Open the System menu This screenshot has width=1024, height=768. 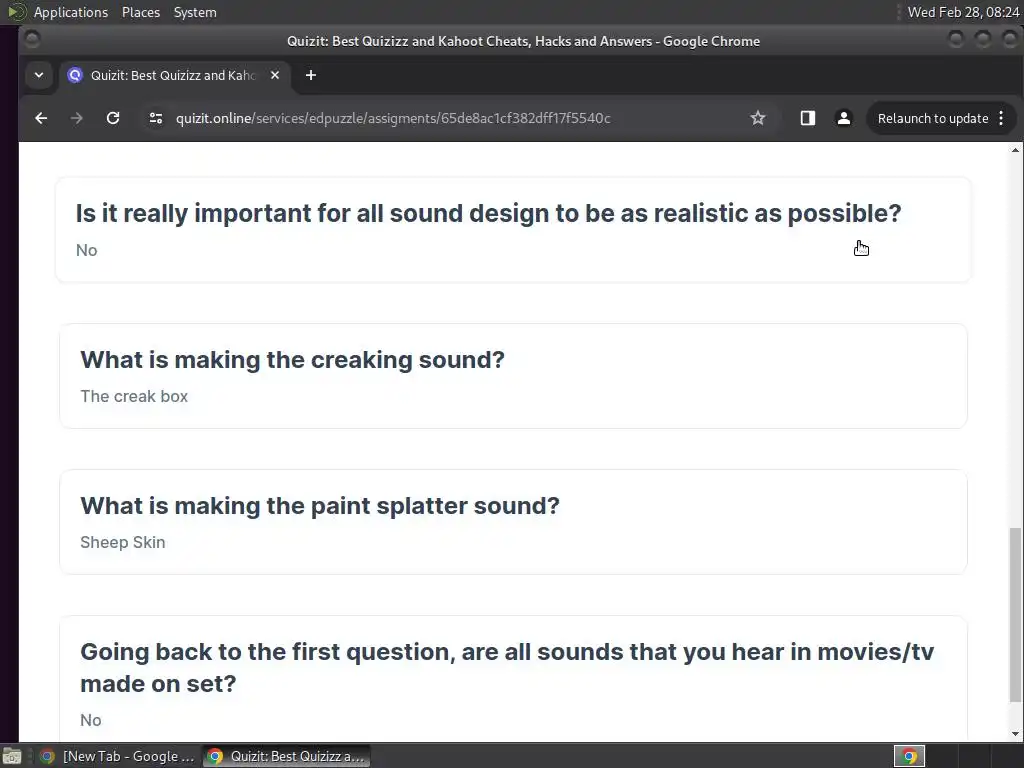195,12
